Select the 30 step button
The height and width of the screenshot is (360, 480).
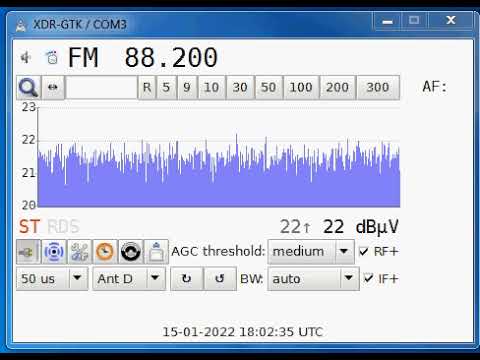click(x=240, y=87)
